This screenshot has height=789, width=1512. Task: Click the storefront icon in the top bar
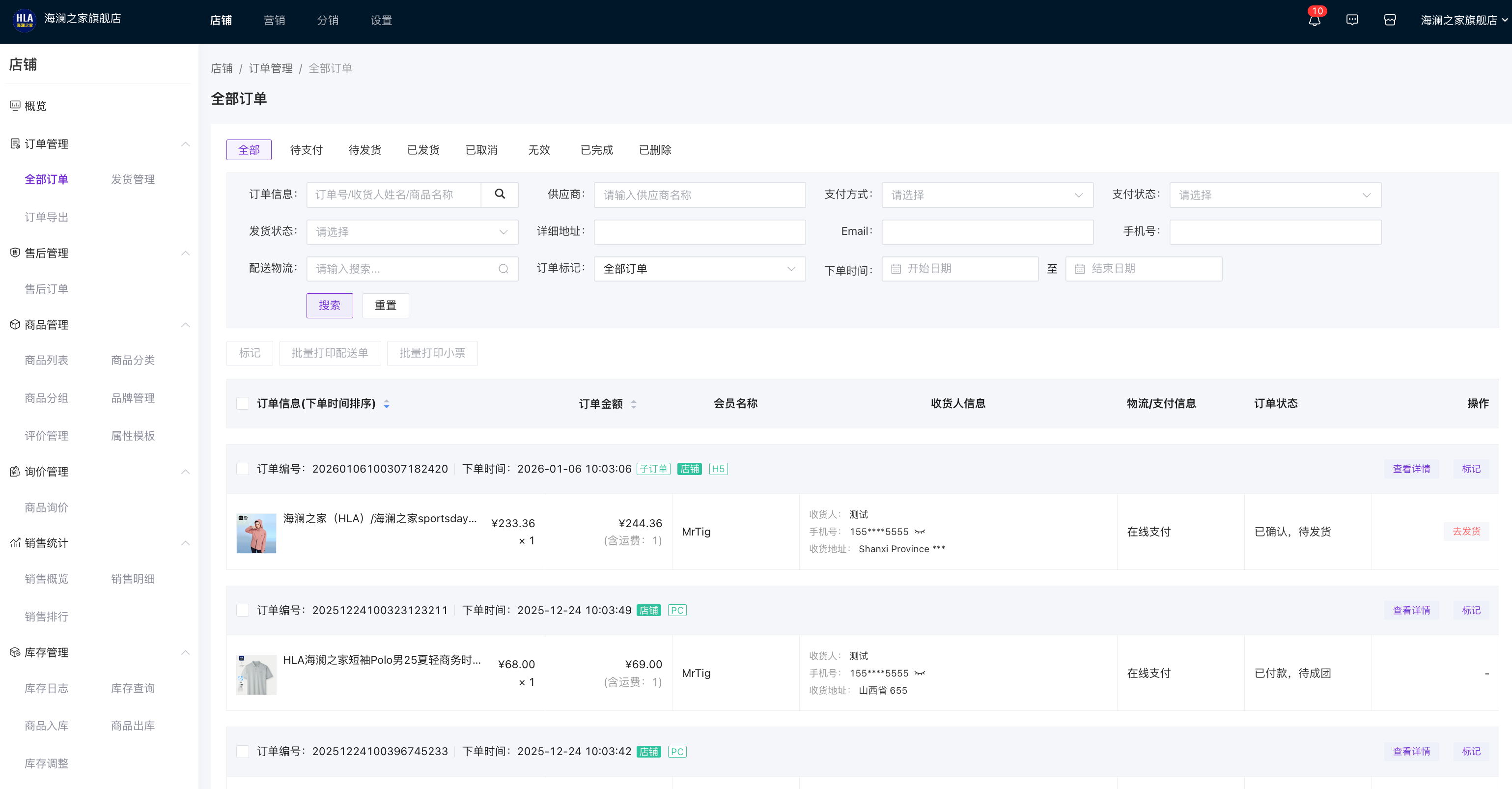click(1389, 21)
